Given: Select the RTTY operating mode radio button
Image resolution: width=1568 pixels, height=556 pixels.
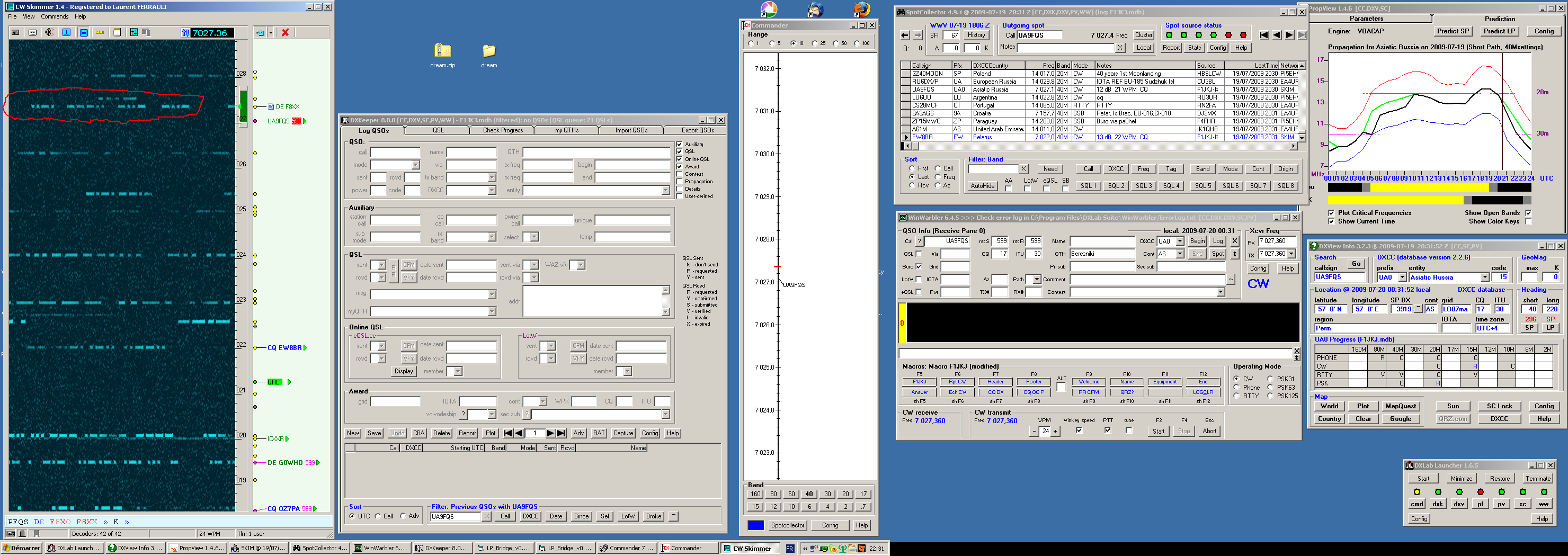Looking at the screenshot, I should (x=1236, y=396).
